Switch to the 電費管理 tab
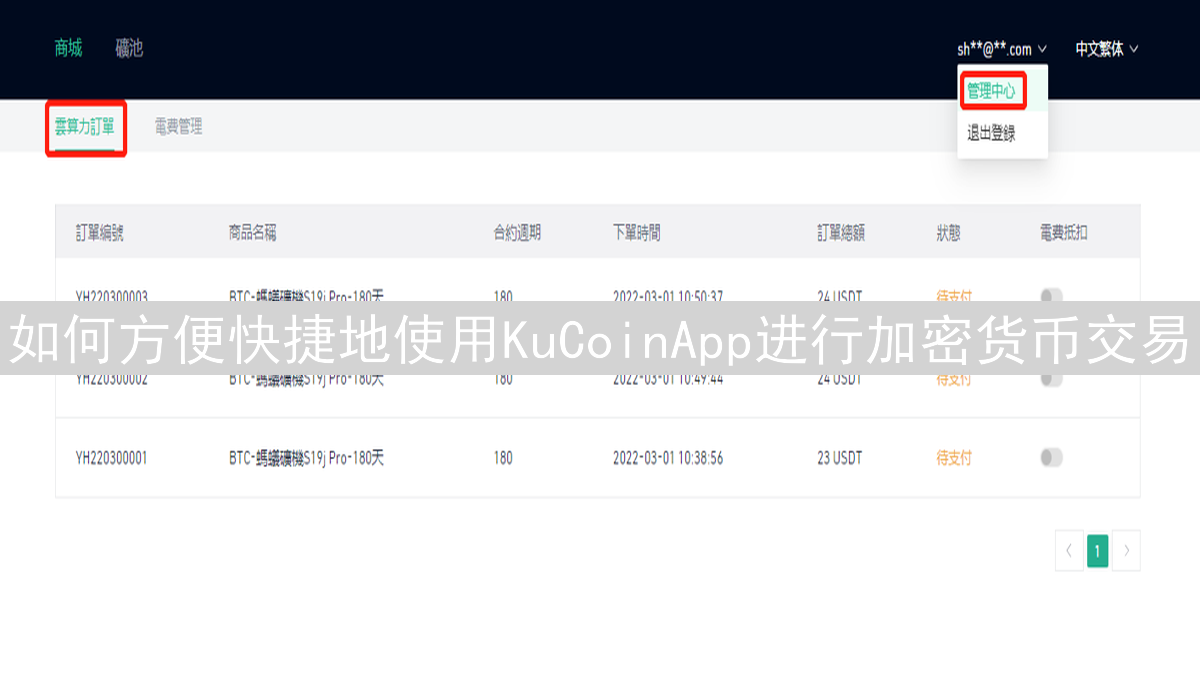This screenshot has width=1200, height=675. coord(178,127)
